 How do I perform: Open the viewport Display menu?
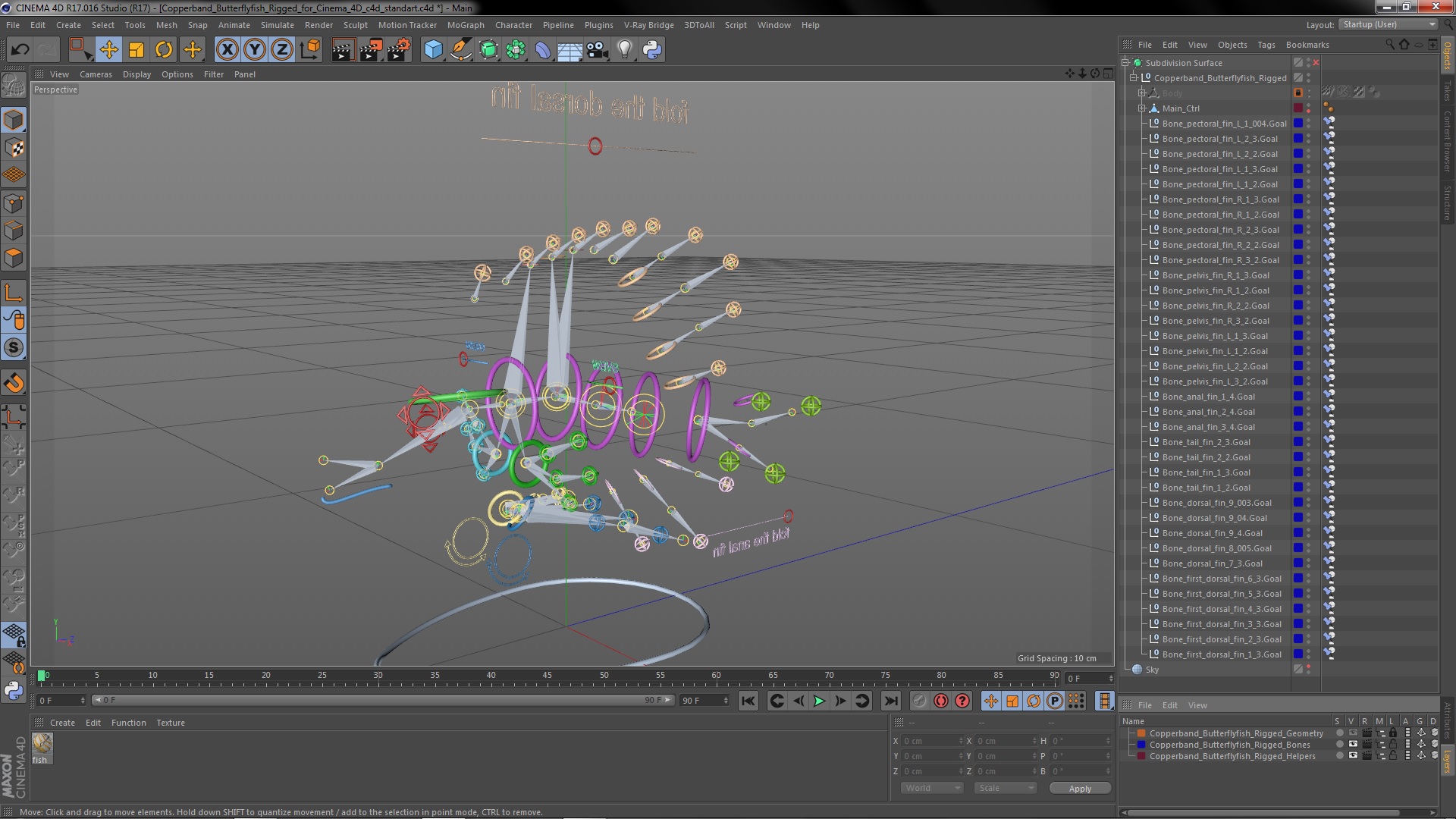136,74
